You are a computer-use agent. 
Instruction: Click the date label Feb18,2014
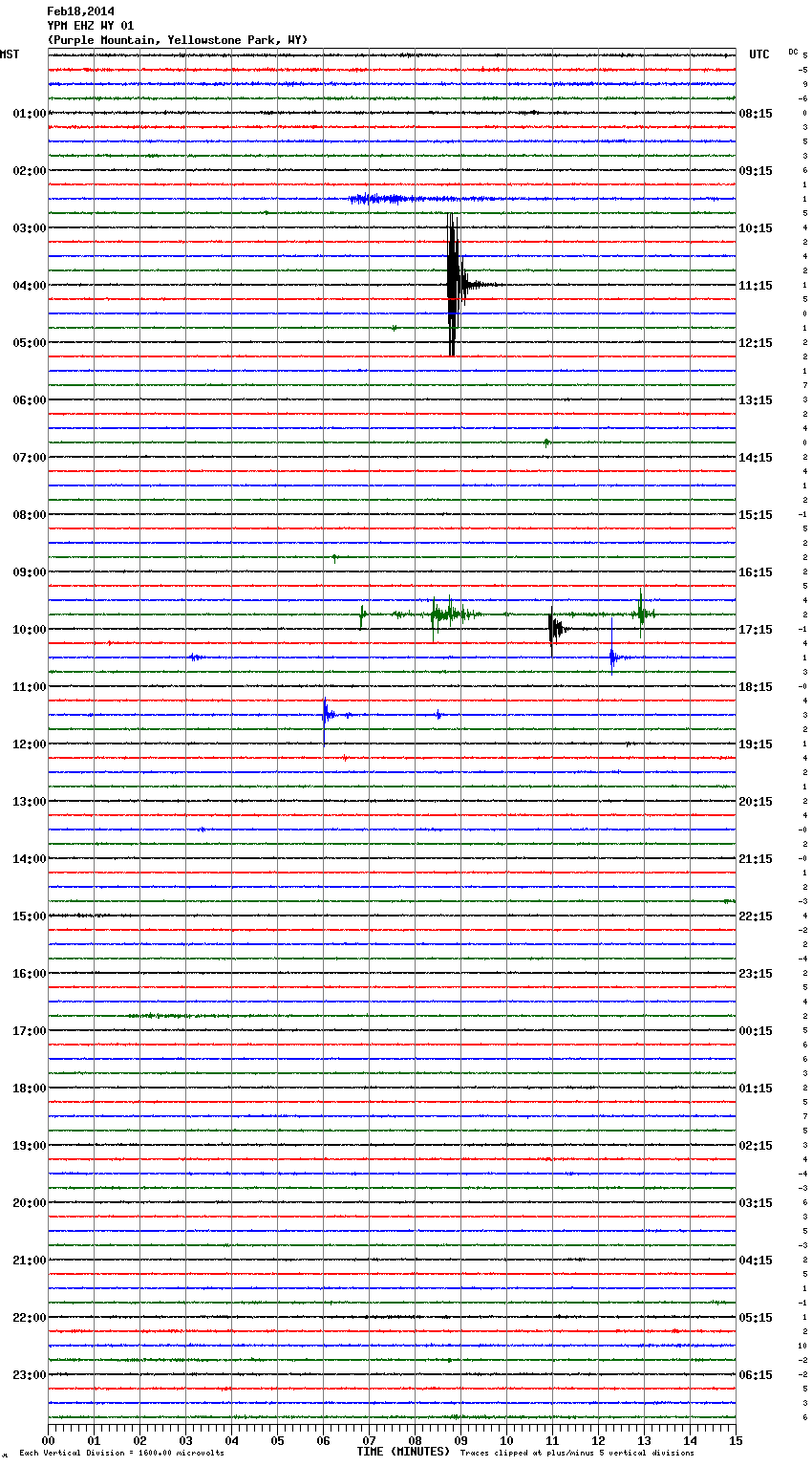pos(80,11)
